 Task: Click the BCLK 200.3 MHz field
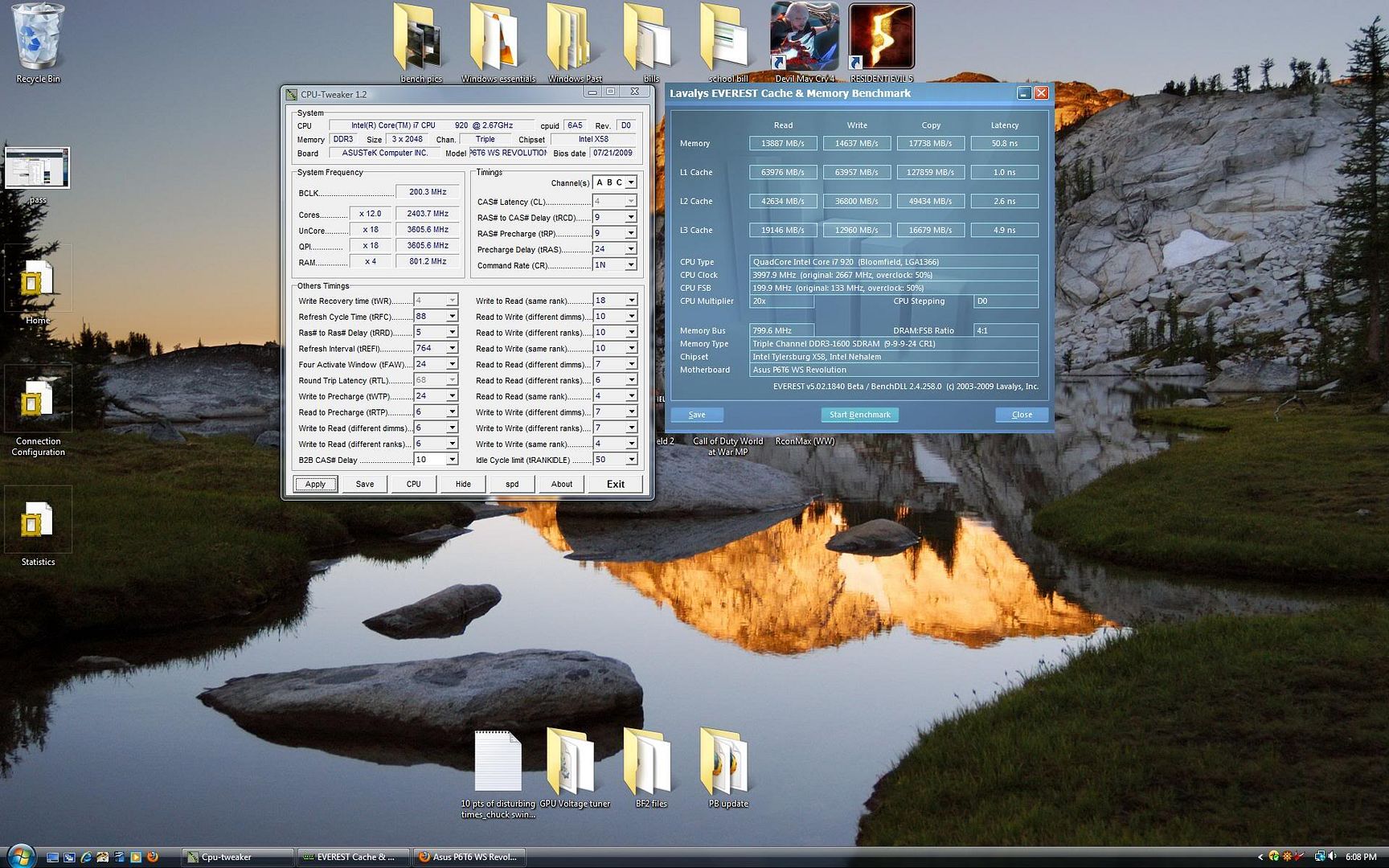pos(428,192)
